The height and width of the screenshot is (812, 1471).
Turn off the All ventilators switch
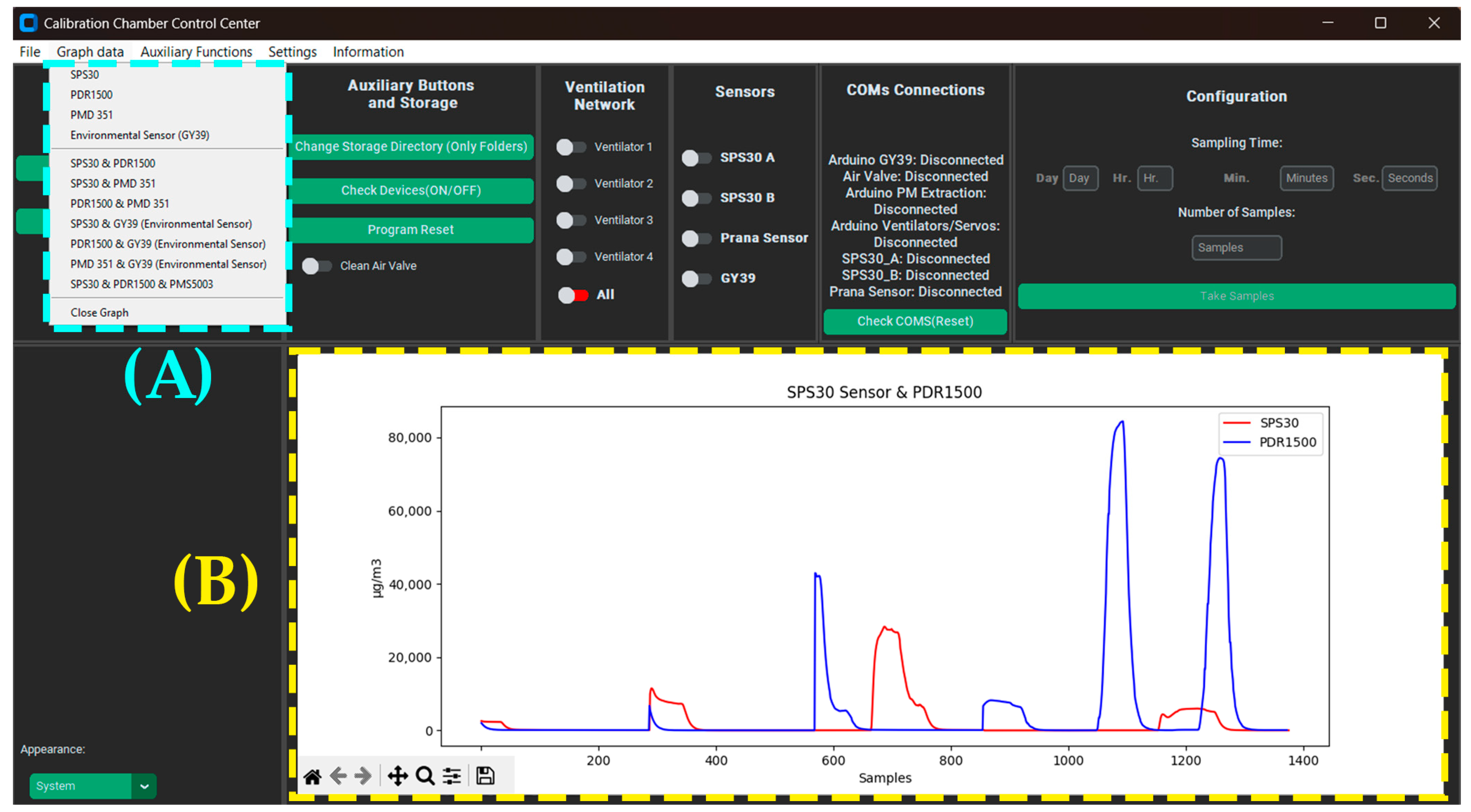pos(573,295)
